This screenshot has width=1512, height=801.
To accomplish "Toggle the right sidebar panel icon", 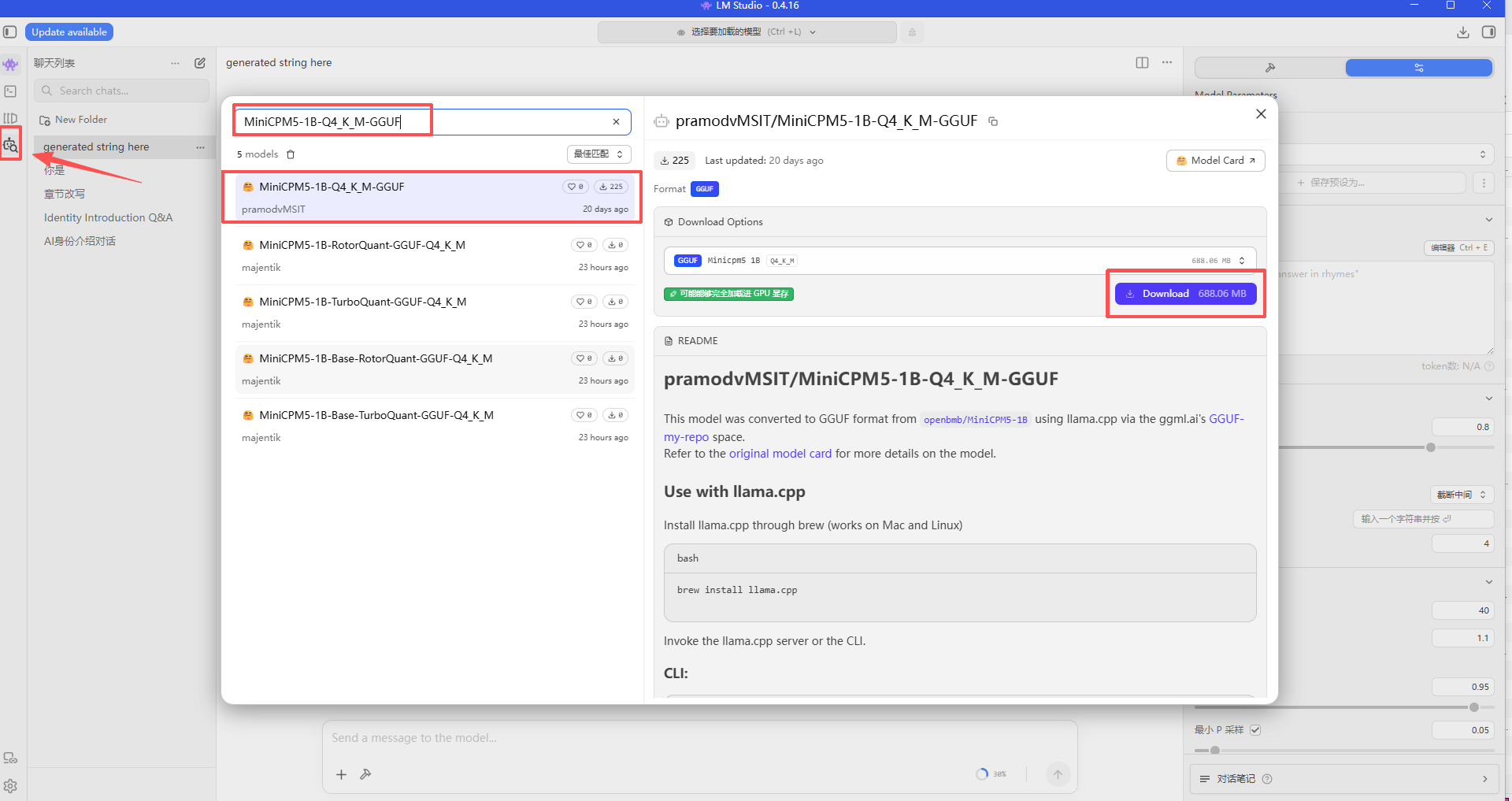I will [1488, 32].
